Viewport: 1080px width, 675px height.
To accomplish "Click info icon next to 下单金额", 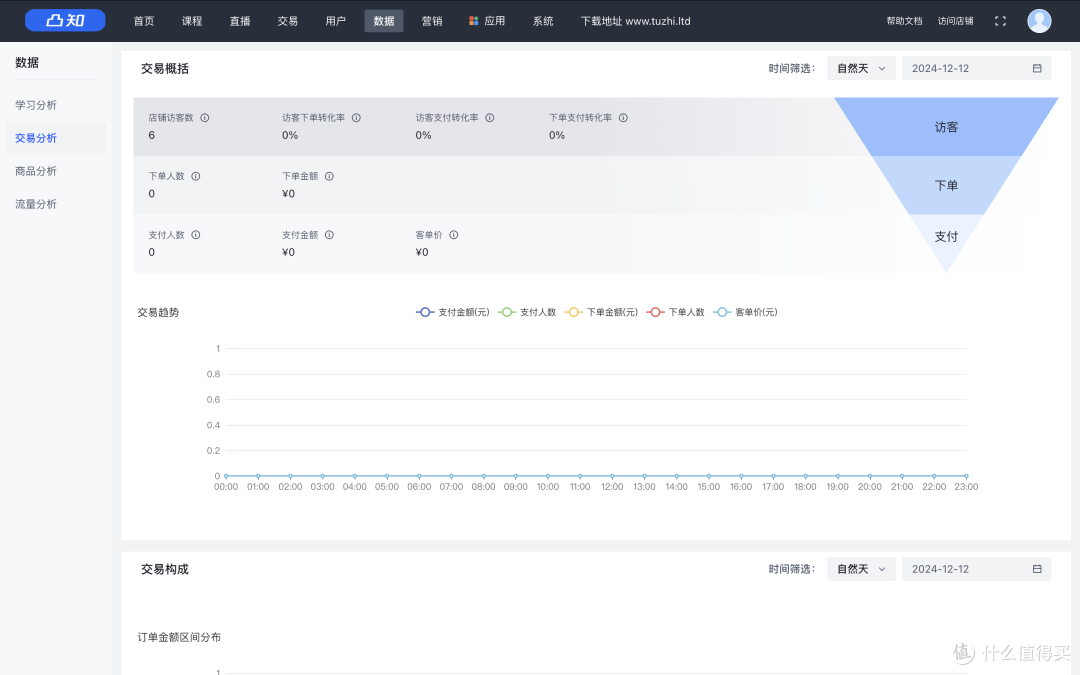I will [x=329, y=176].
